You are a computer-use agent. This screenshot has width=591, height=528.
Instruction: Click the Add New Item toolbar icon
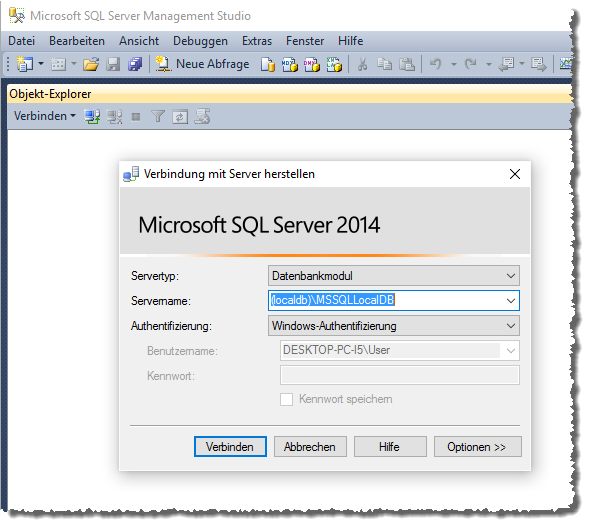point(58,64)
